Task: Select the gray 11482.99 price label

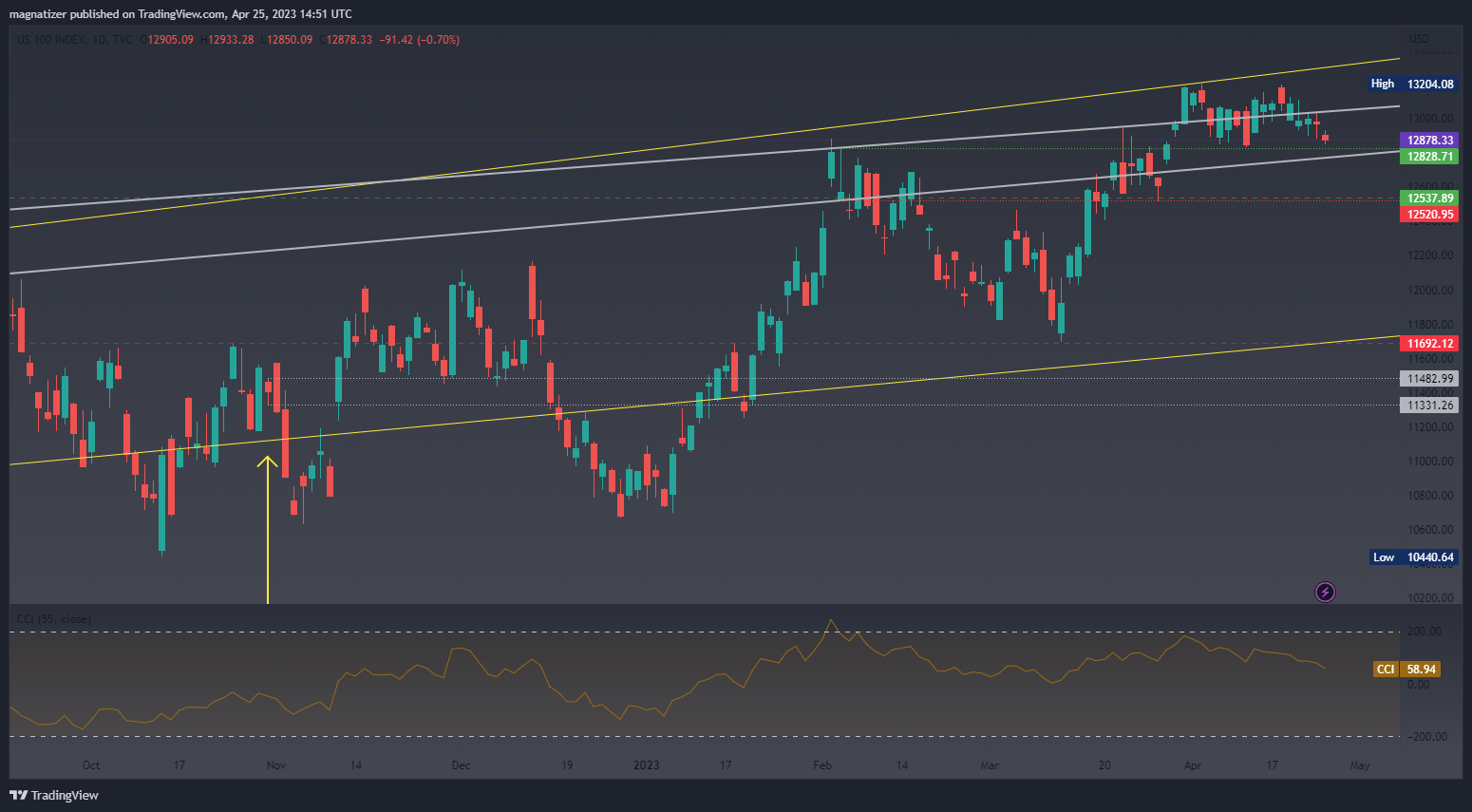Action: click(x=1429, y=379)
